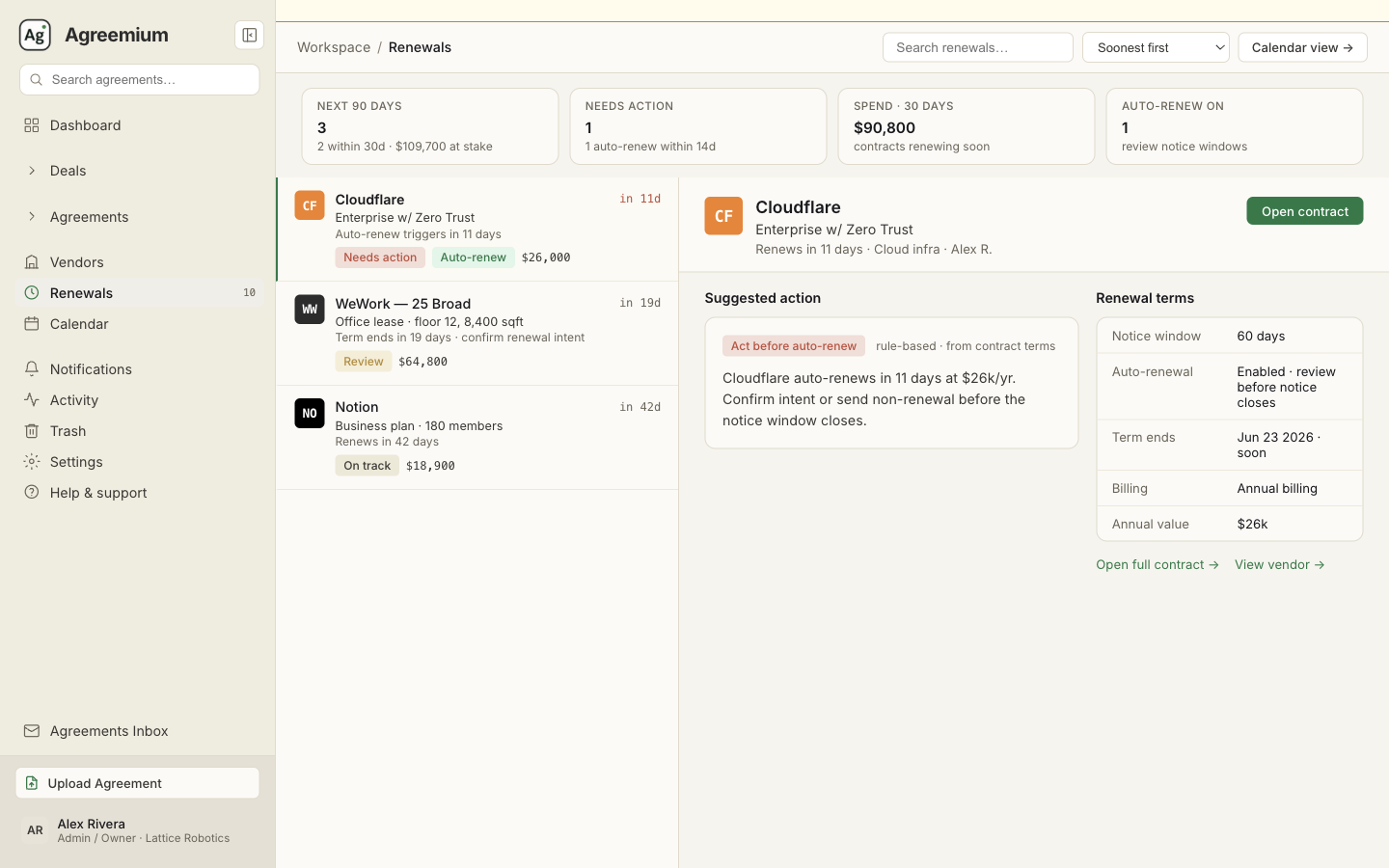The image size is (1389, 868).
Task: Follow the View vendor link
Action: (1280, 565)
